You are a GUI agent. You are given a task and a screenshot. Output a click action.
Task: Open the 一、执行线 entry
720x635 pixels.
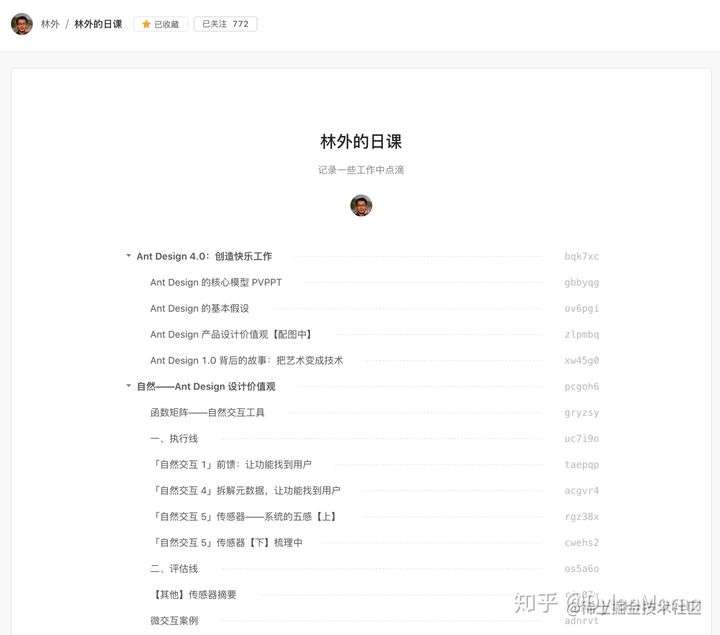click(x=174, y=438)
